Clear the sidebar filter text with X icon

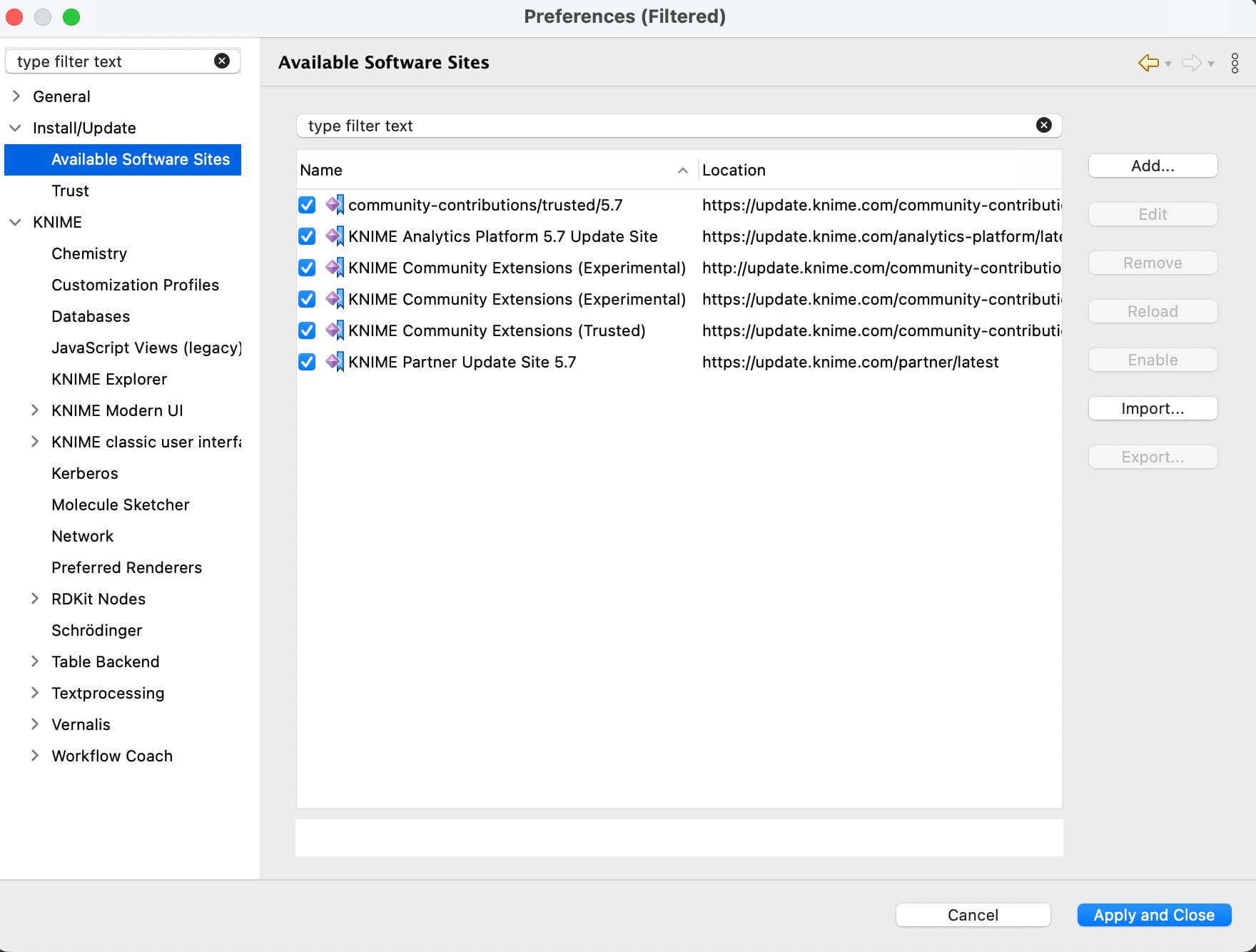(x=222, y=61)
